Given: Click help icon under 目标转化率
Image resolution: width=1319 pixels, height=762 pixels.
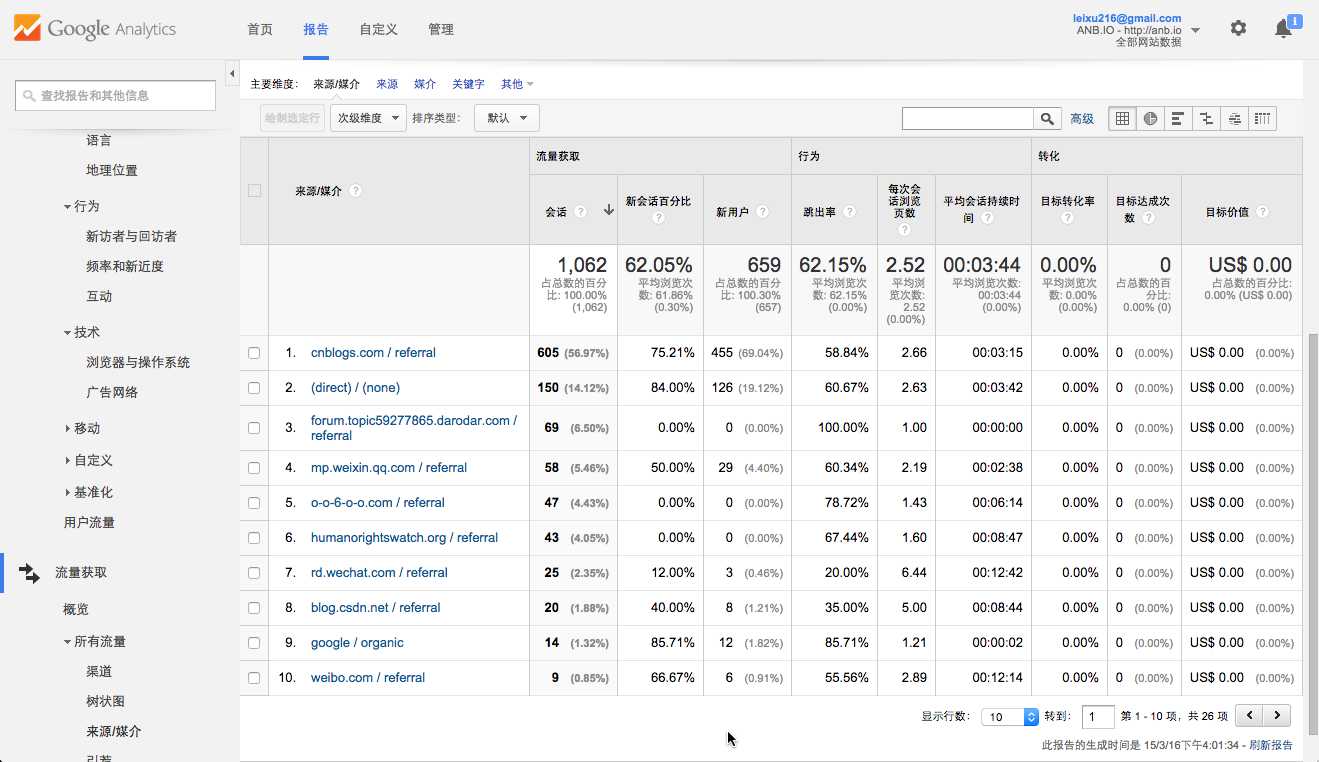Looking at the screenshot, I should pyautogui.click(x=1069, y=218).
